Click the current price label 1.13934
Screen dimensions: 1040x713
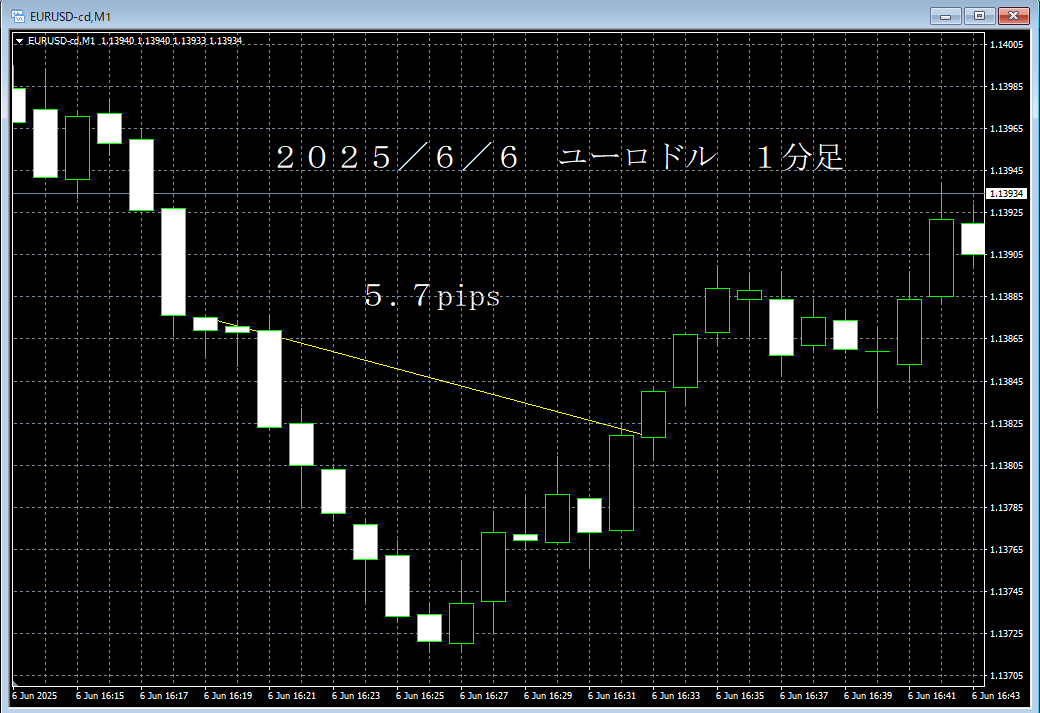(1006, 194)
